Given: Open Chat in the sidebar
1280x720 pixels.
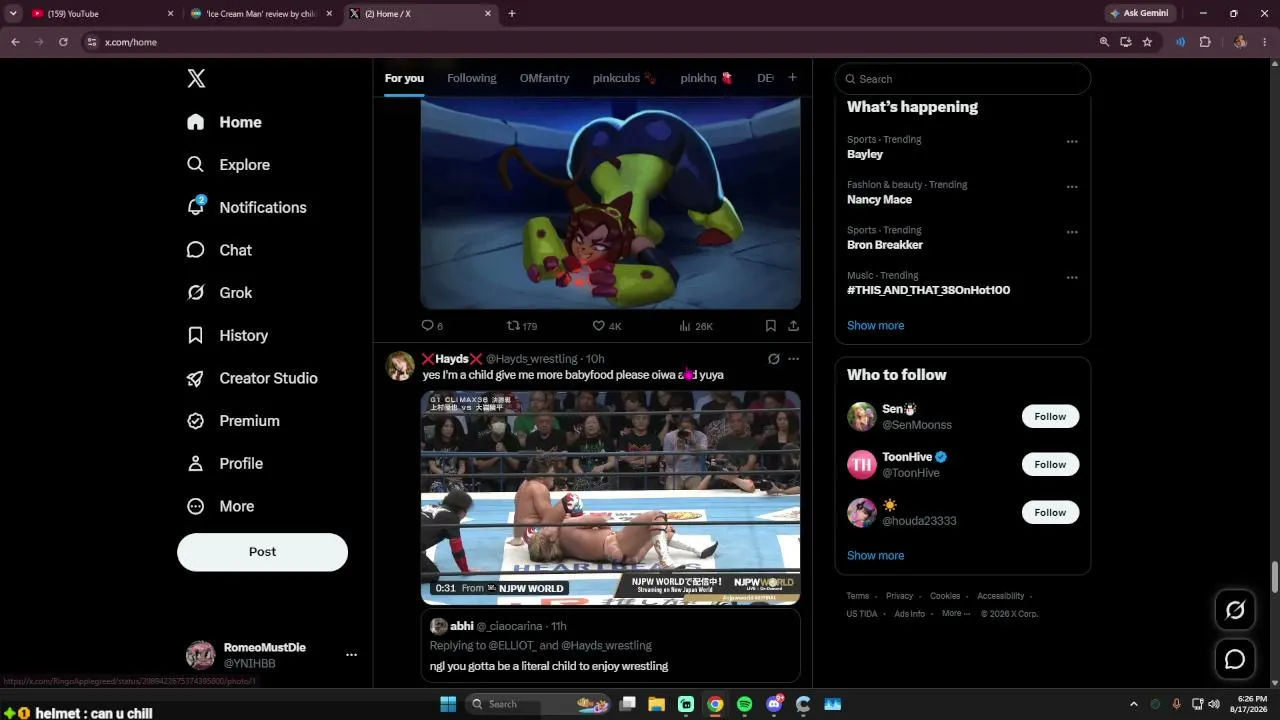Looking at the screenshot, I should click(219, 250).
